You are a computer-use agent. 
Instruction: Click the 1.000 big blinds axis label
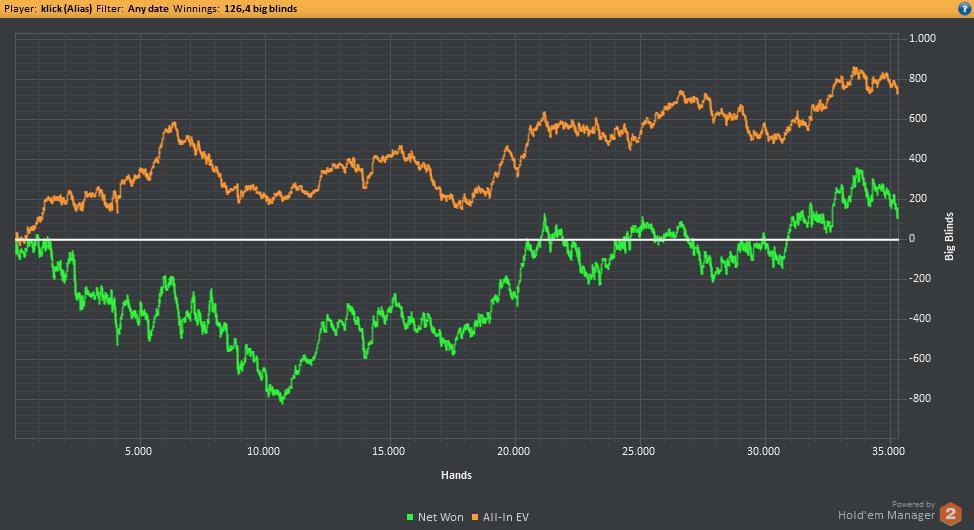pyautogui.click(x=922, y=39)
